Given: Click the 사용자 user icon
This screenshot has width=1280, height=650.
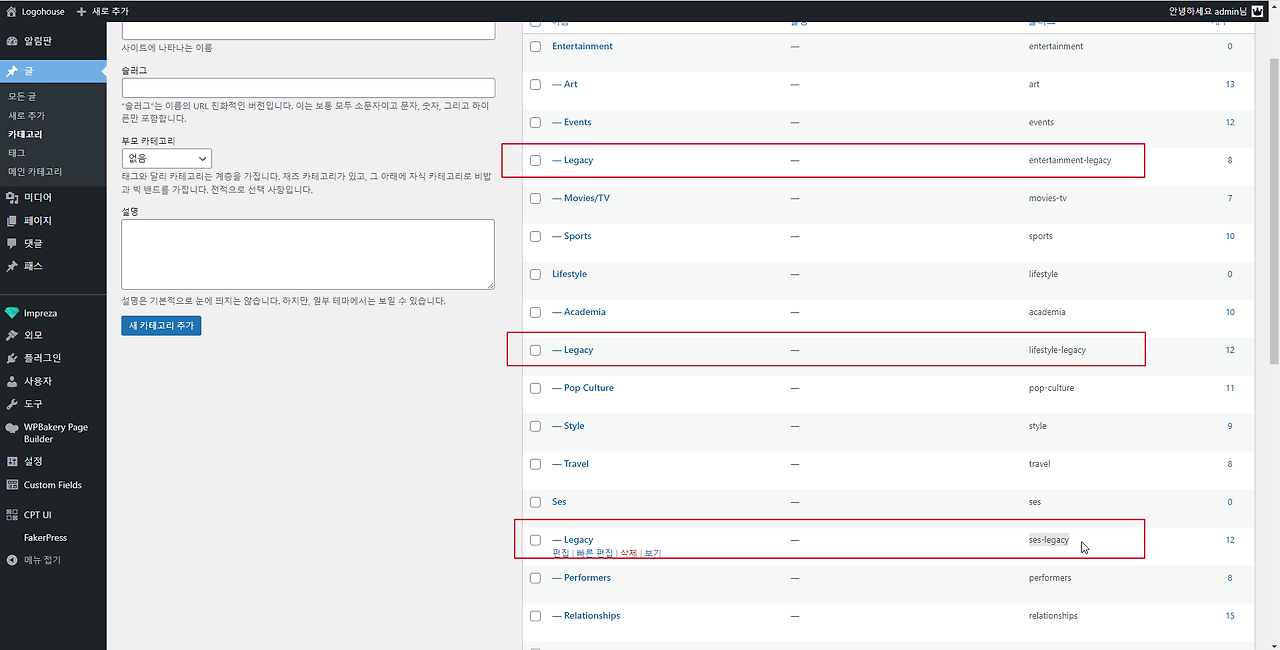Looking at the screenshot, I should pos(12,381).
